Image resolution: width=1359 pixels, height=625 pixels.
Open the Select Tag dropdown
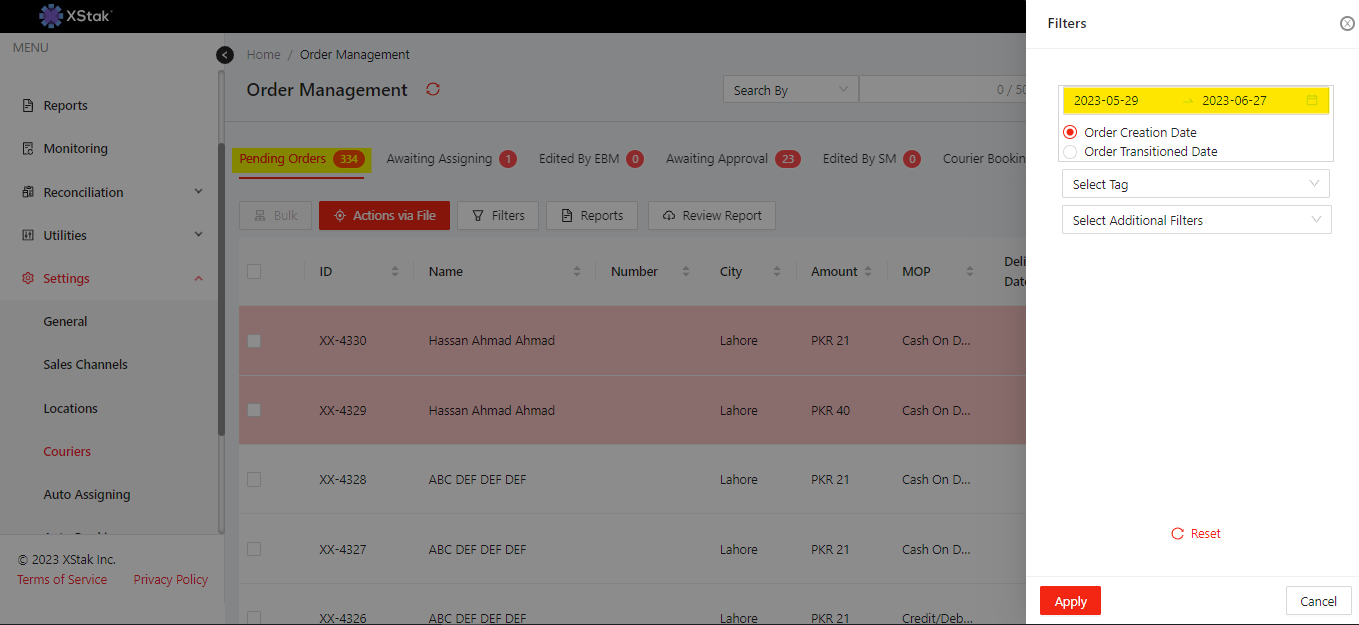coord(1195,185)
